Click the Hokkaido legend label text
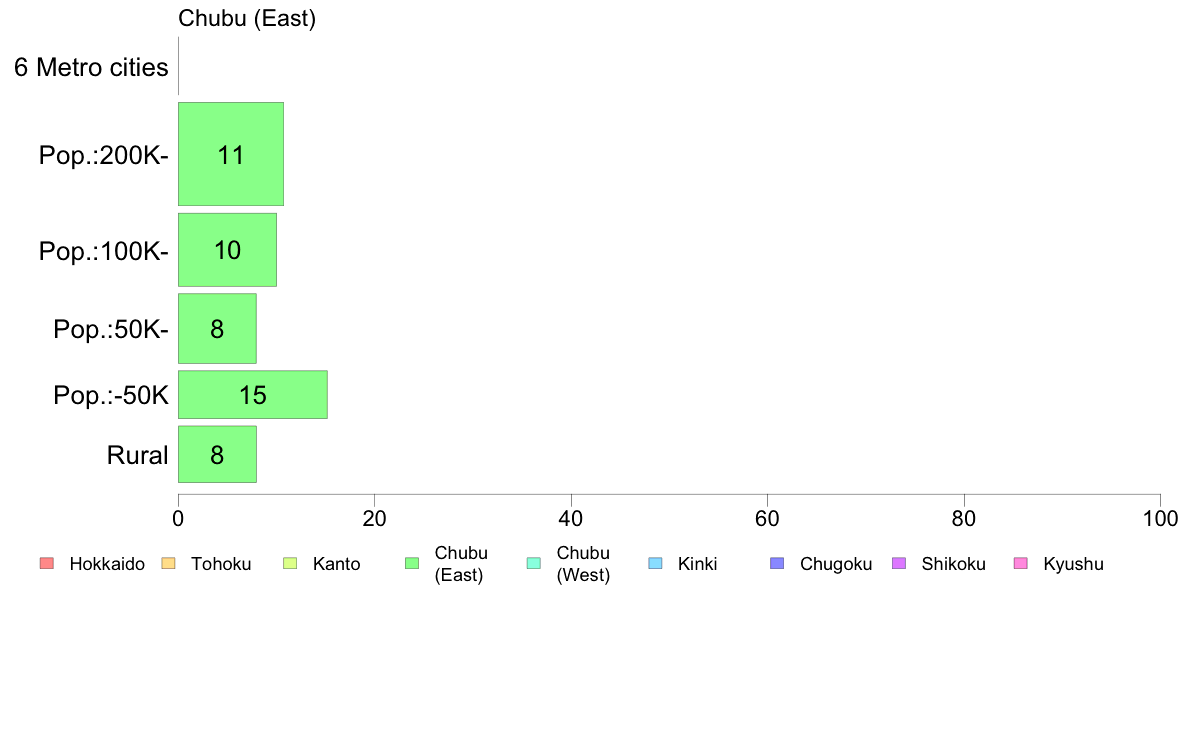This screenshot has height=736, width=1188. (107, 564)
